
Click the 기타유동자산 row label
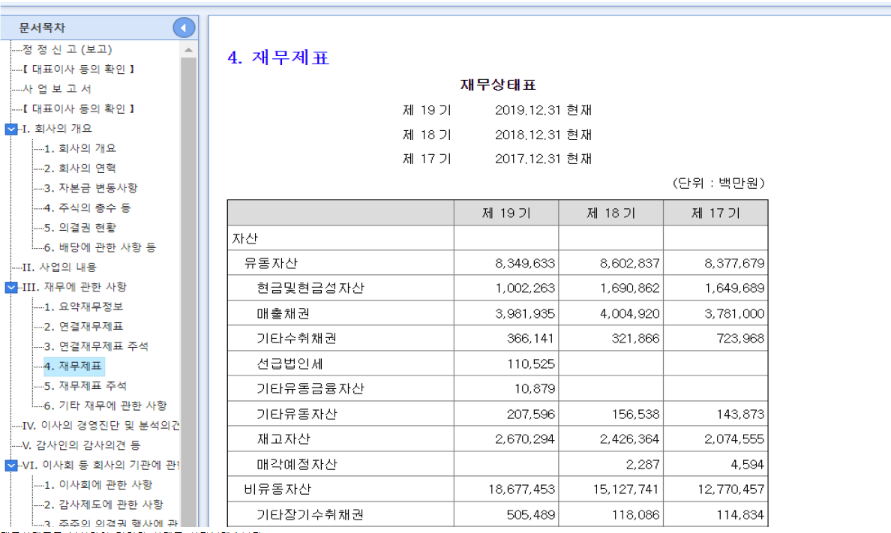297,414
